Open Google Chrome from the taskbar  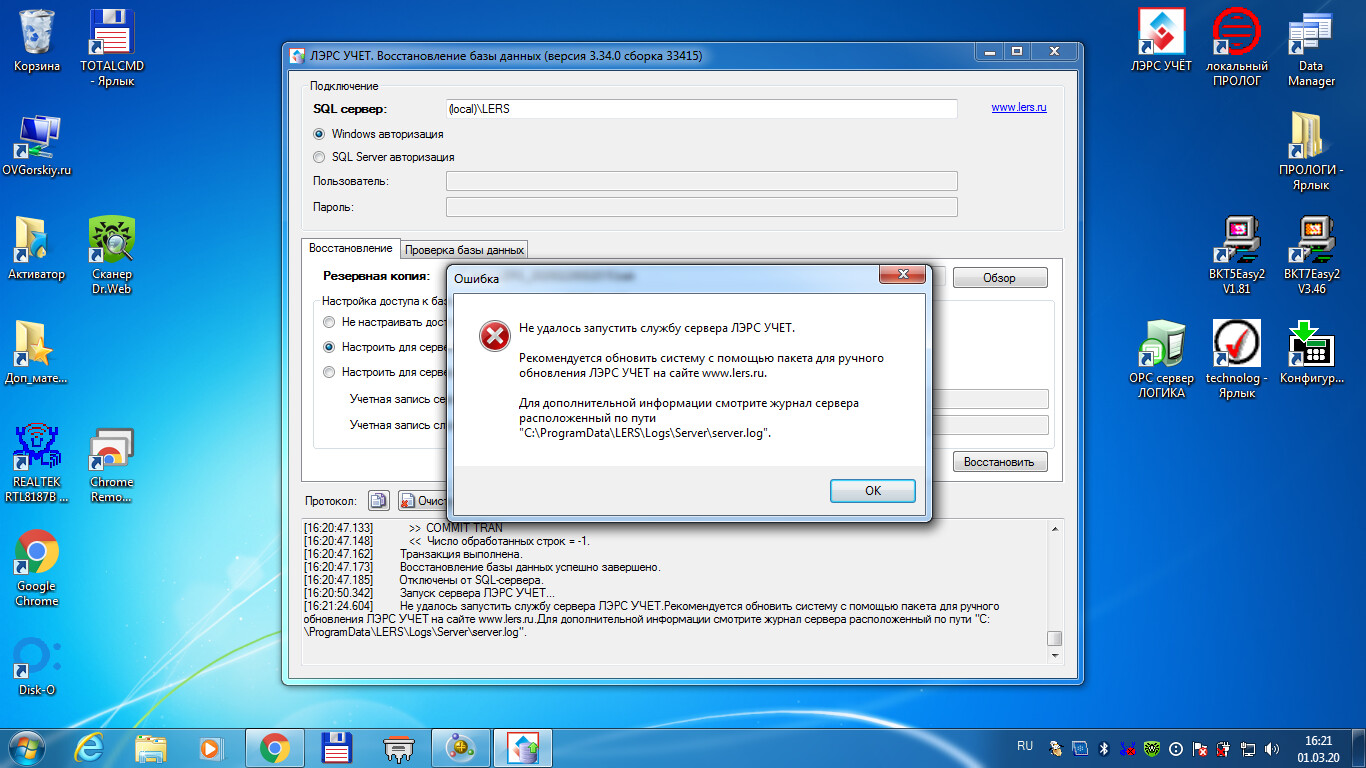pos(274,747)
